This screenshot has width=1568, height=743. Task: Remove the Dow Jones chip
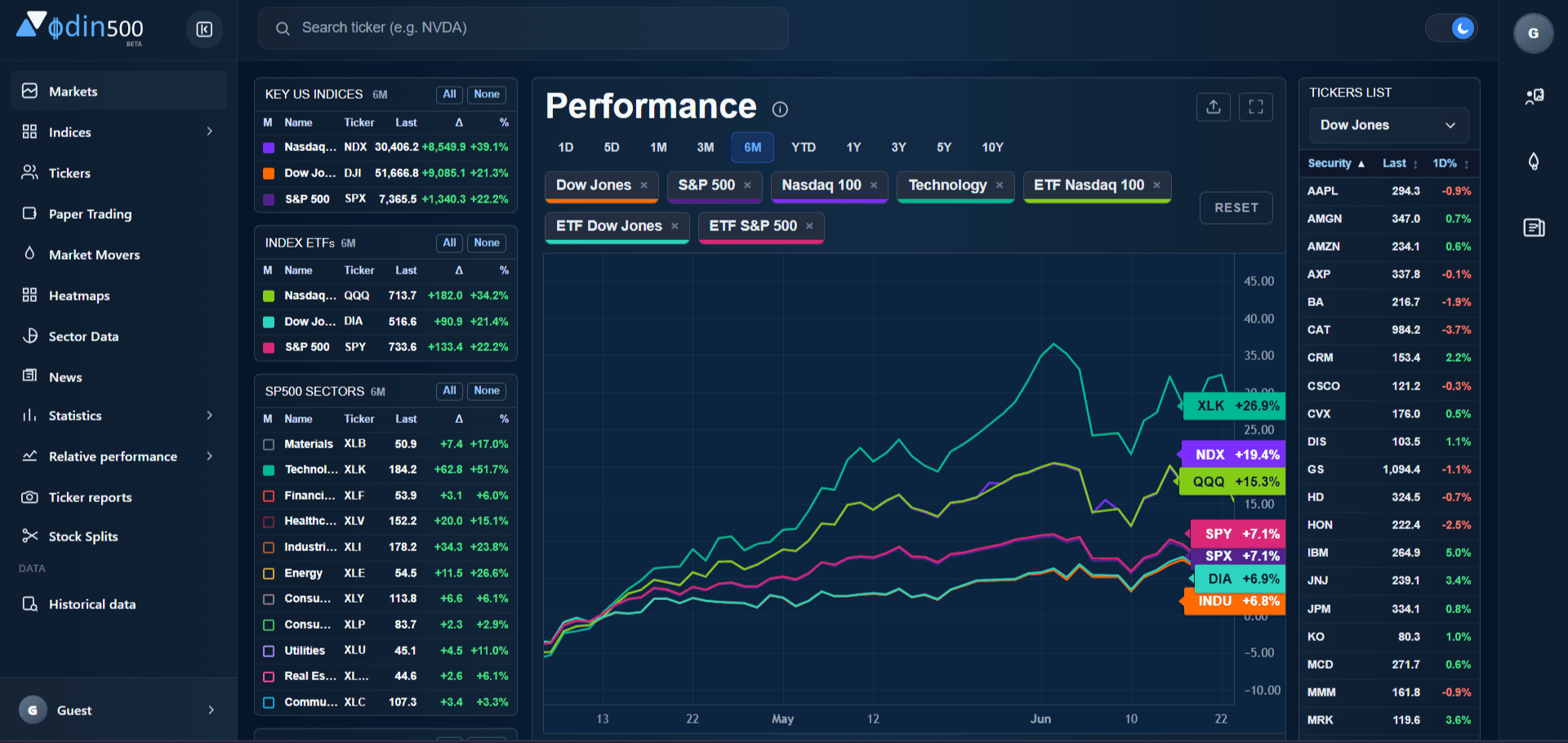tap(644, 185)
